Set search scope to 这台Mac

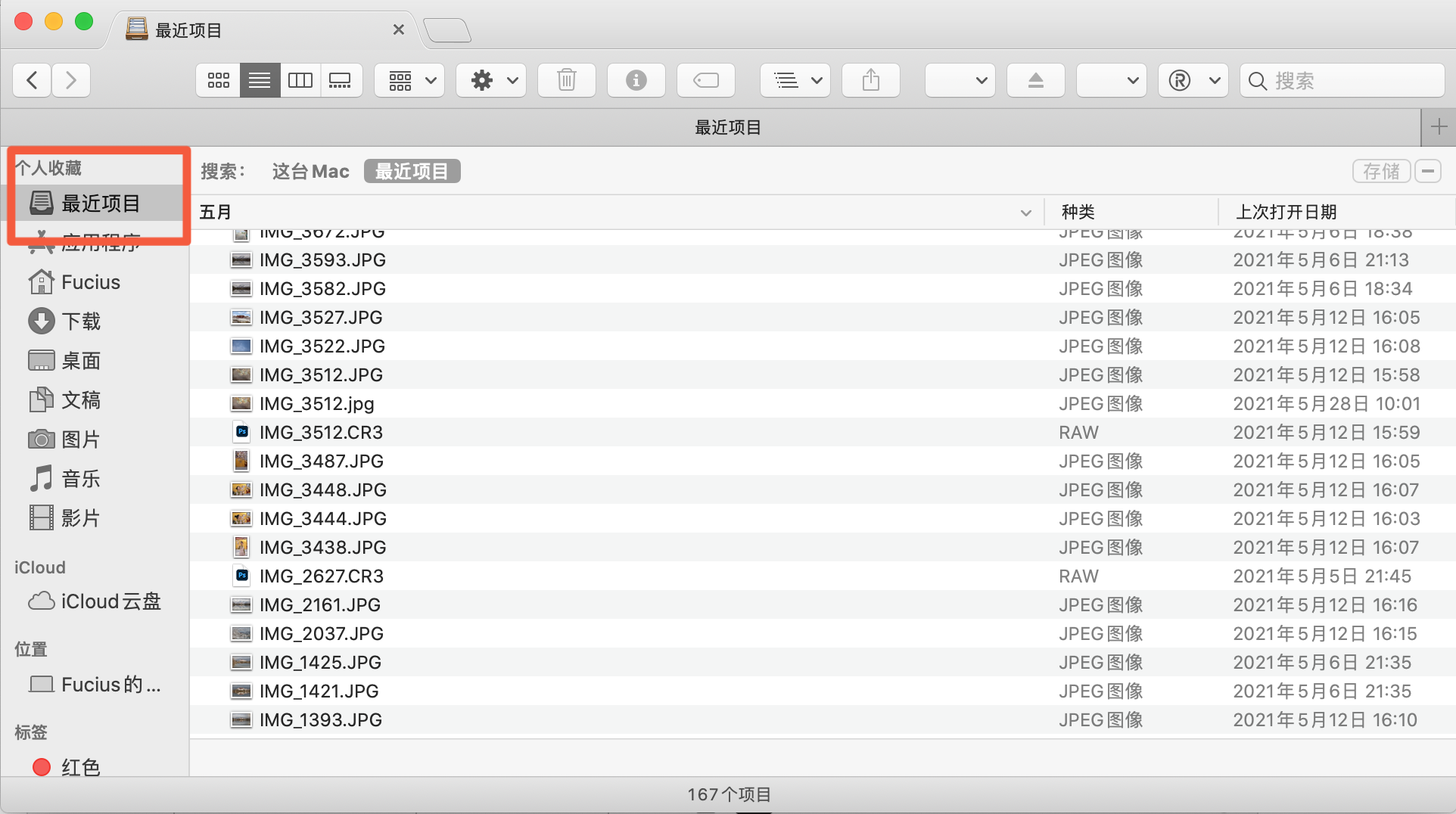point(310,172)
